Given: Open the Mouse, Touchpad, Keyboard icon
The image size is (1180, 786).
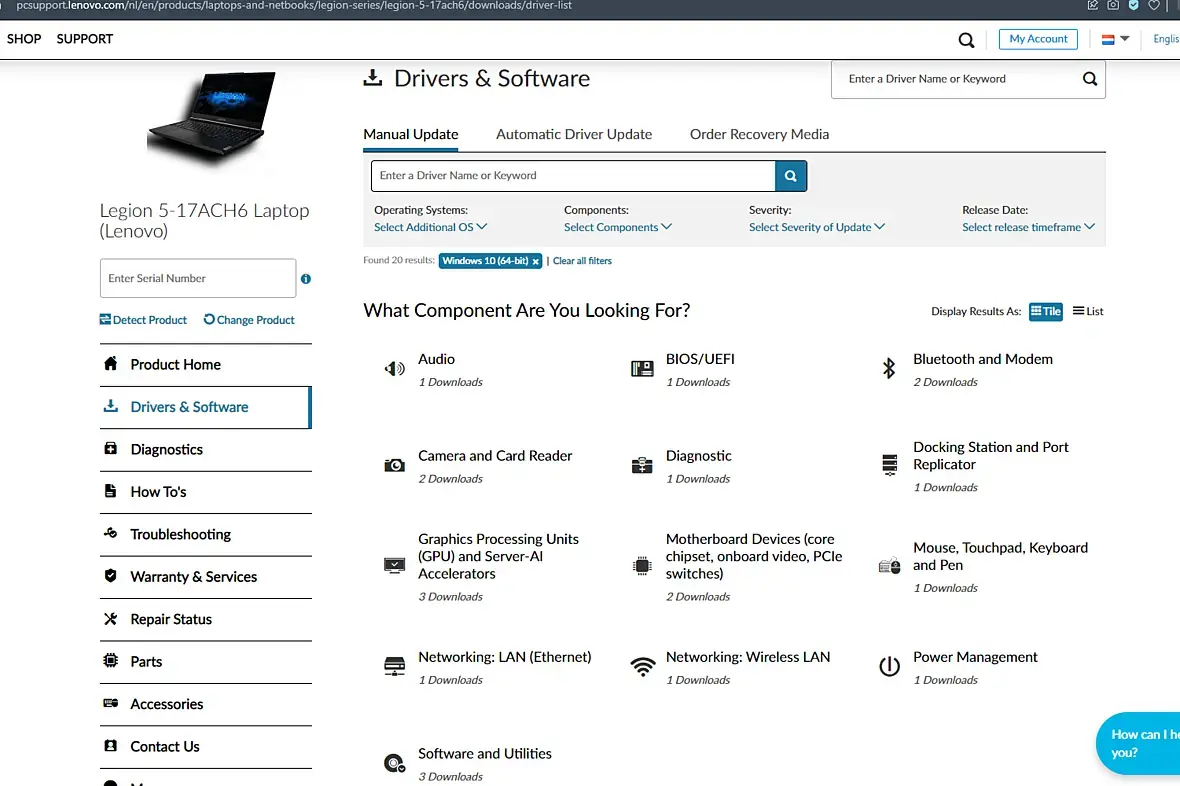Looking at the screenshot, I should click(x=890, y=565).
